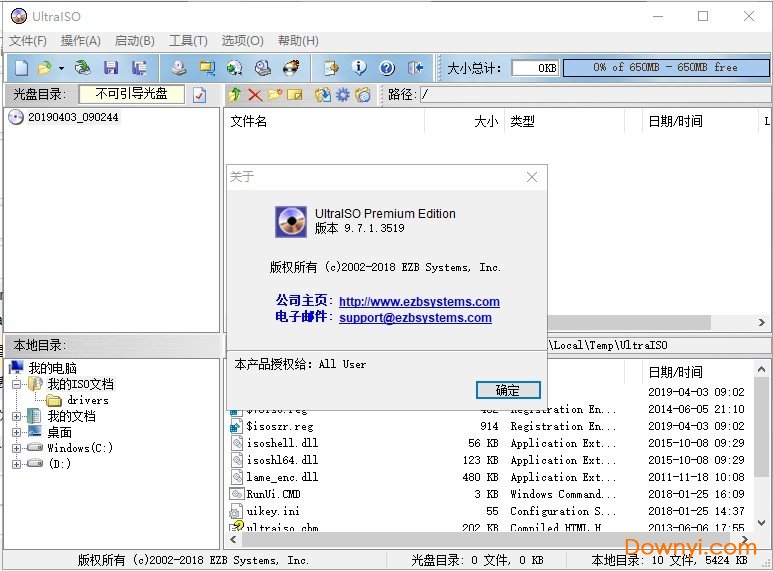
Task: Click the Mount to Virtual Drive icon
Action: coord(263,68)
